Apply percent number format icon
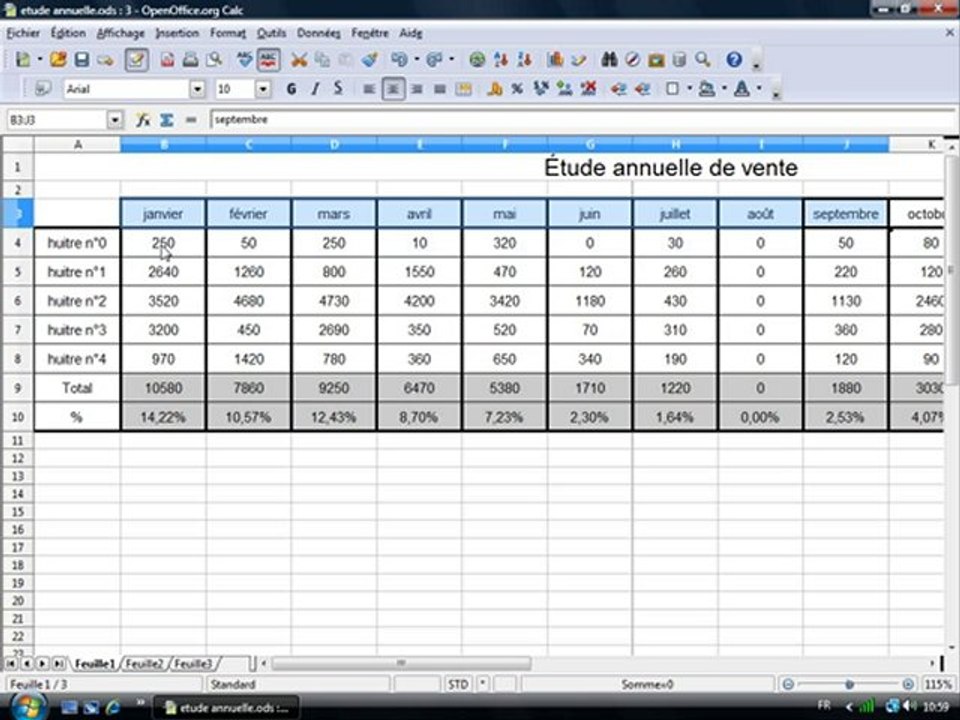 pos(517,89)
